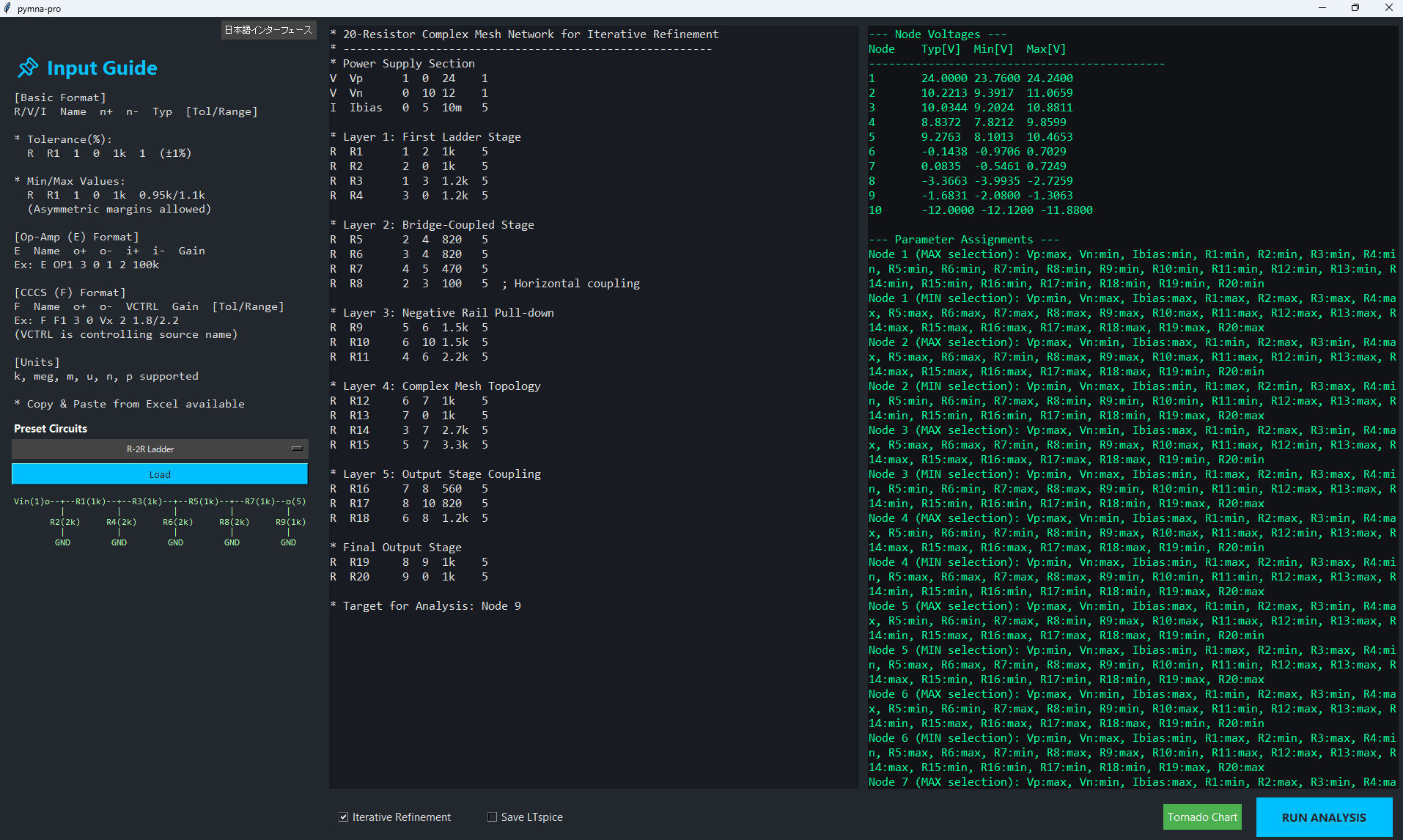
Task: Click the Input Guide heading
Action: tap(102, 68)
